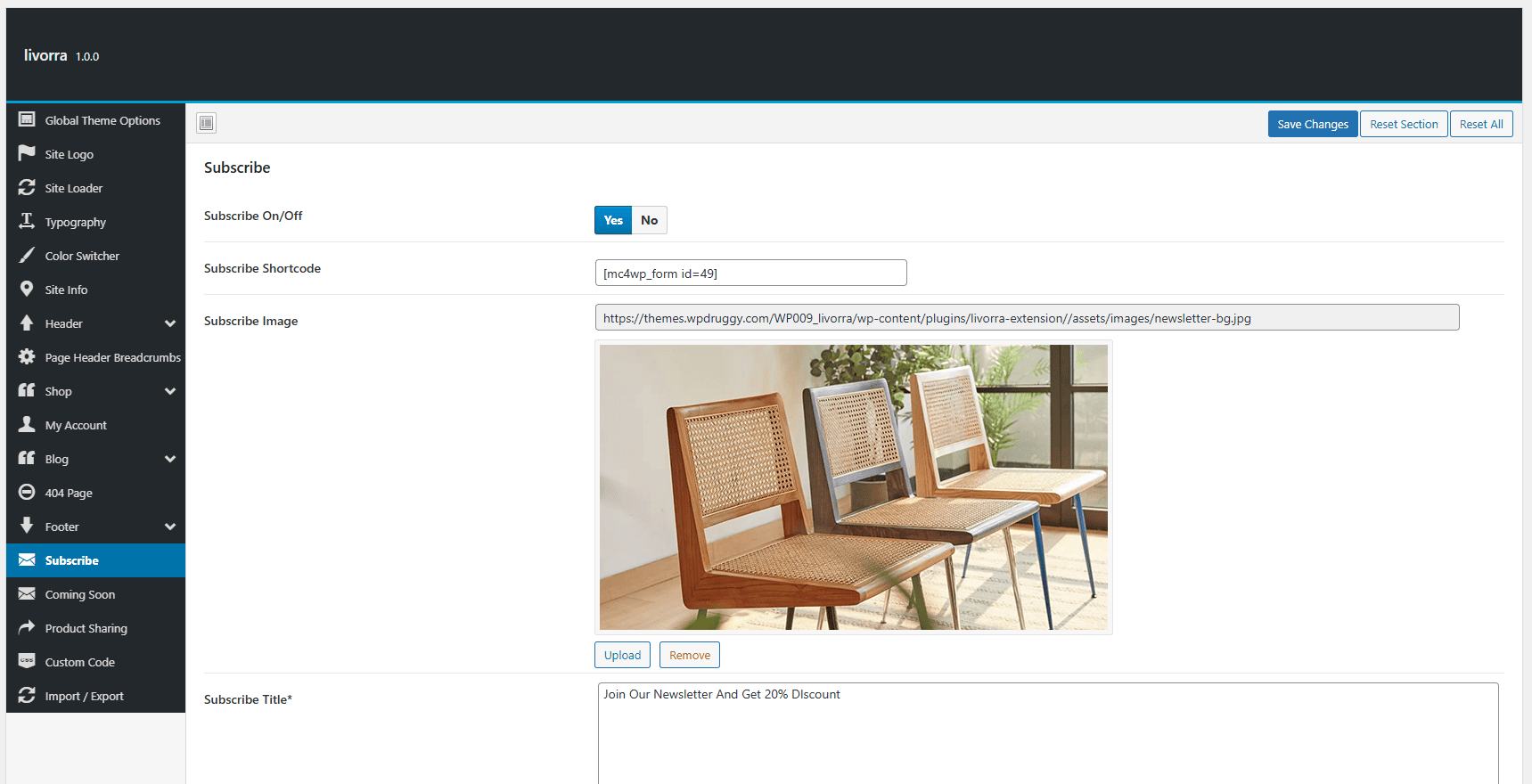Click the Color Switcher brush icon
Viewport: 1532px width, 784px height.
pyautogui.click(x=27, y=255)
